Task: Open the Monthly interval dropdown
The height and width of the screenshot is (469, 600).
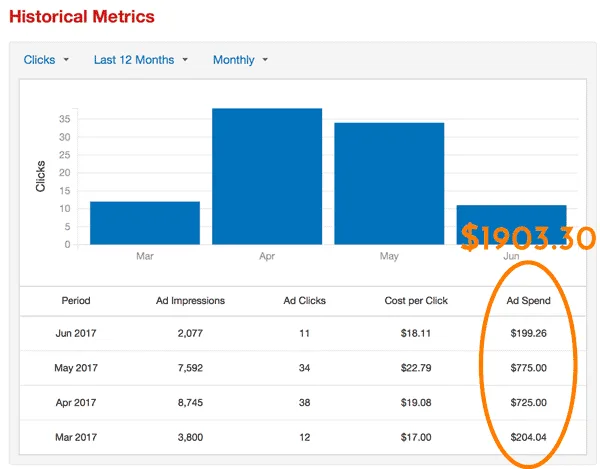Action: 240,60
